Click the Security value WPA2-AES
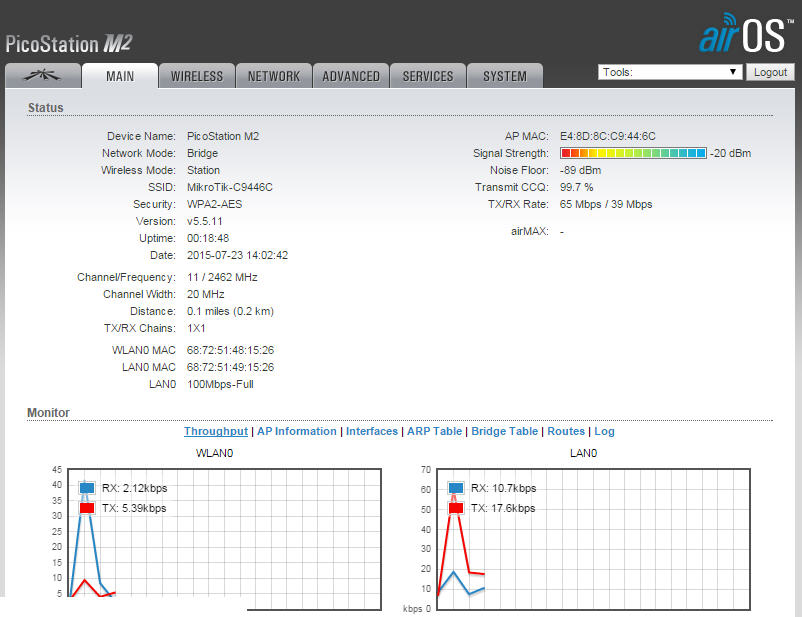802x617 pixels. click(x=214, y=204)
